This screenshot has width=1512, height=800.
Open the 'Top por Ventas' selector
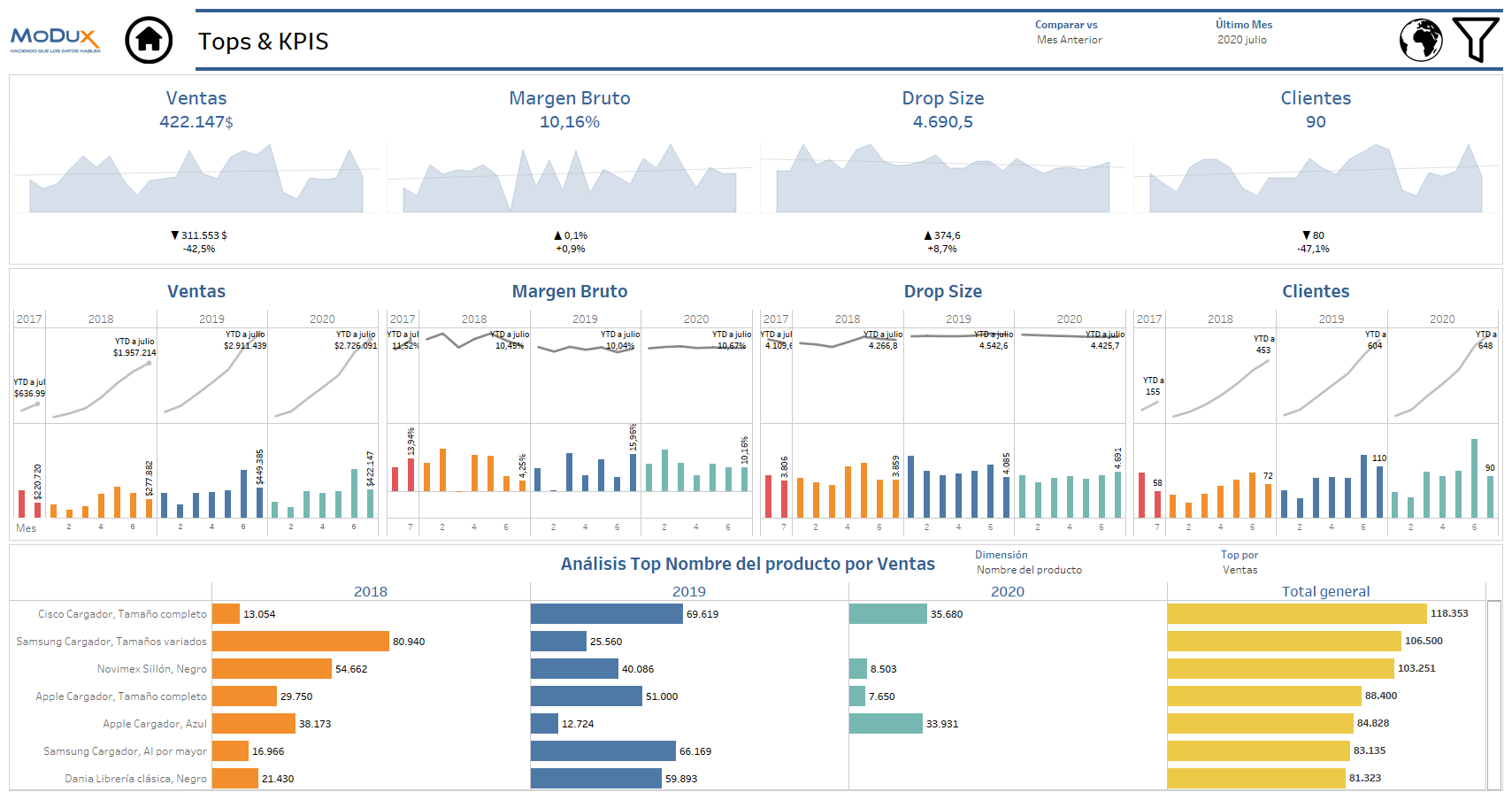click(x=1240, y=570)
